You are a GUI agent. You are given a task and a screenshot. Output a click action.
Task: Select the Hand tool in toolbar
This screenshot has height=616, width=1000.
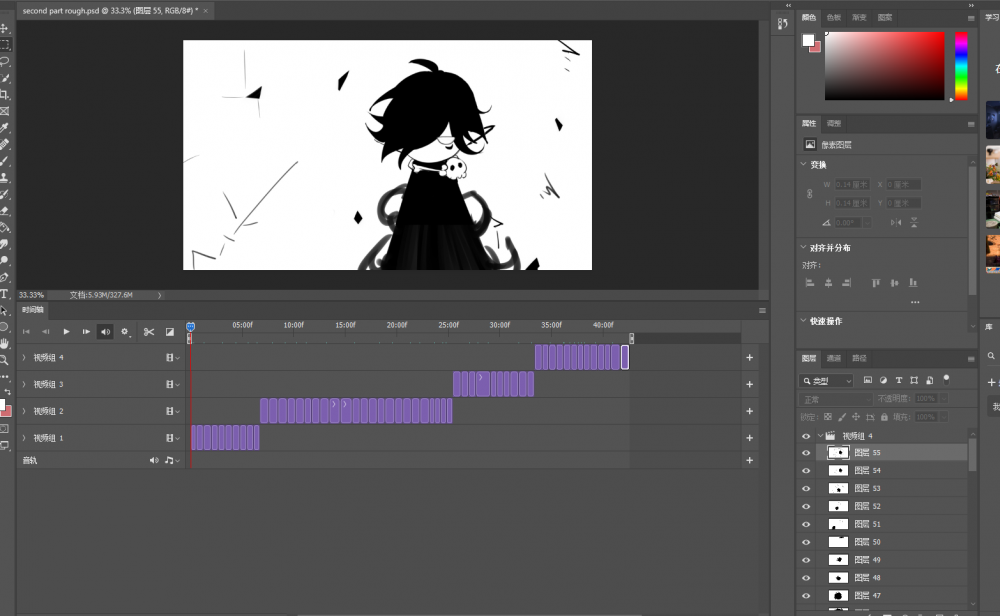tap(5, 343)
